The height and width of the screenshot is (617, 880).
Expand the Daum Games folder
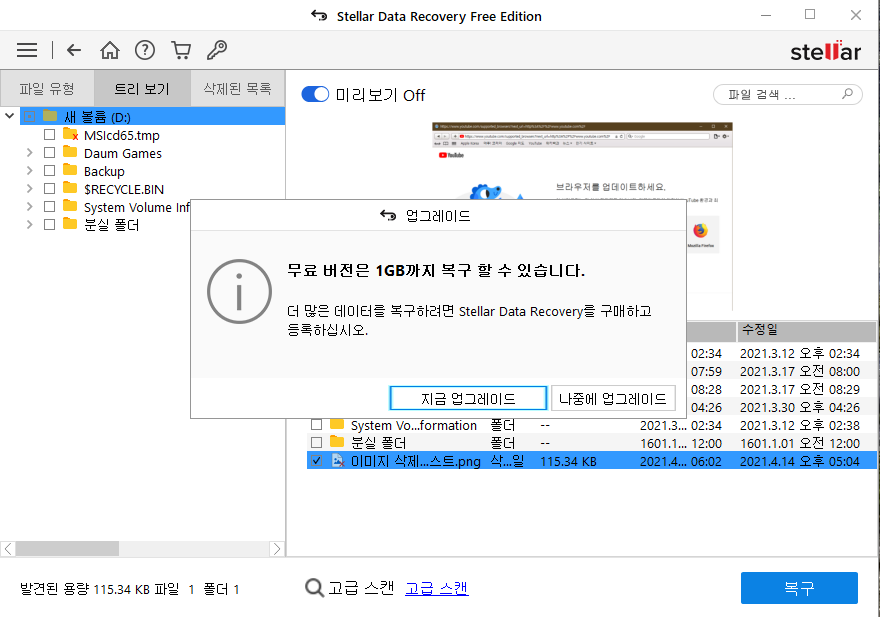coord(30,152)
